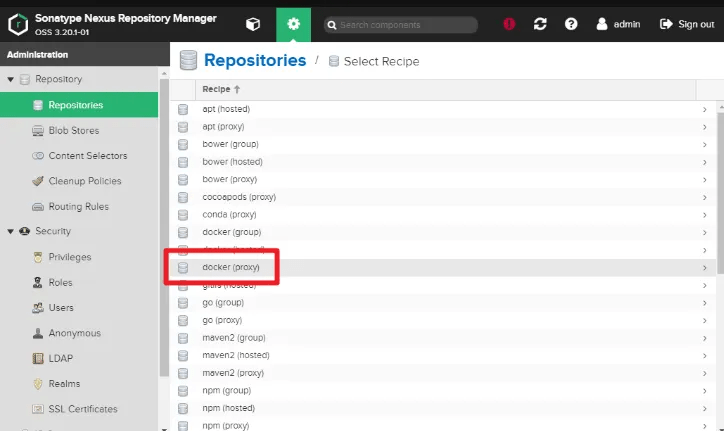Viewport: 724px width, 431px height.
Task: Open the Roles item under Security
Action: tap(60, 282)
